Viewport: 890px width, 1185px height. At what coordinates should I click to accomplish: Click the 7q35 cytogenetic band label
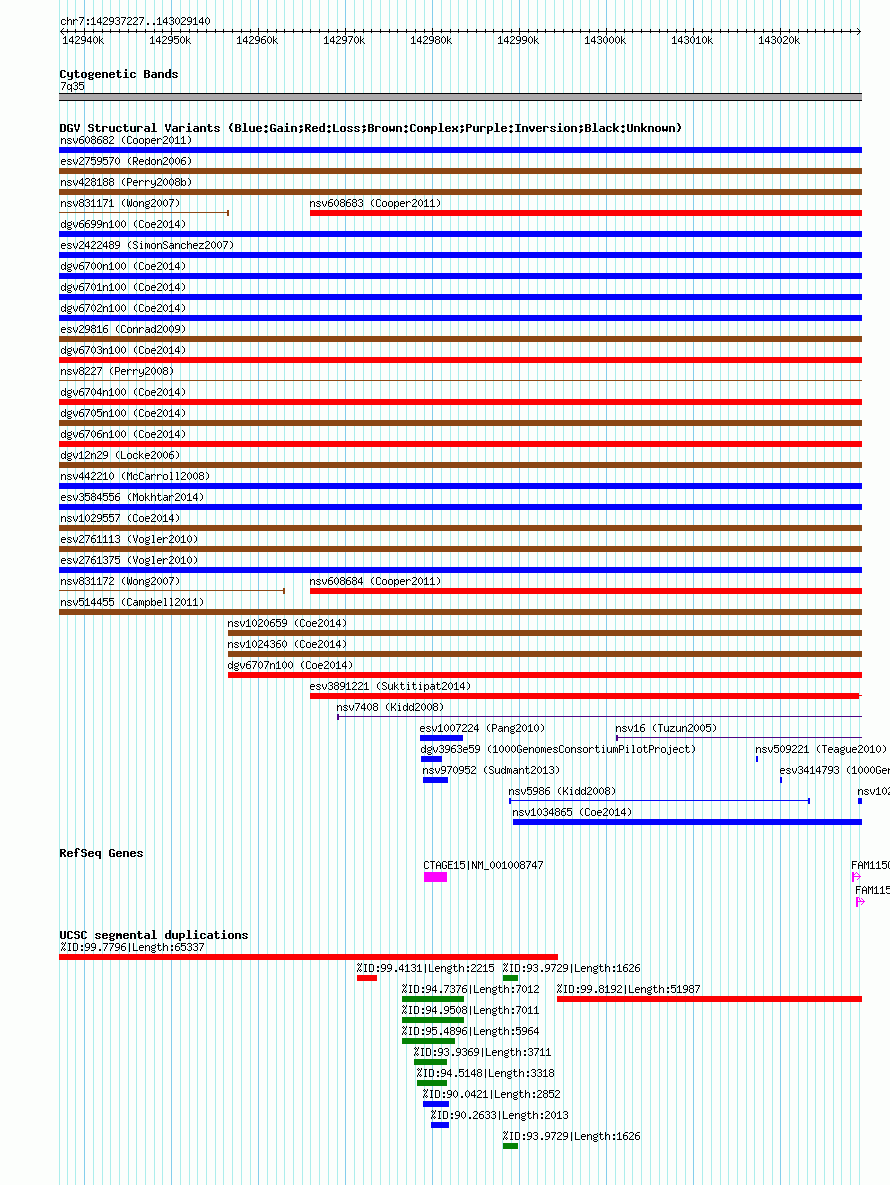72,87
